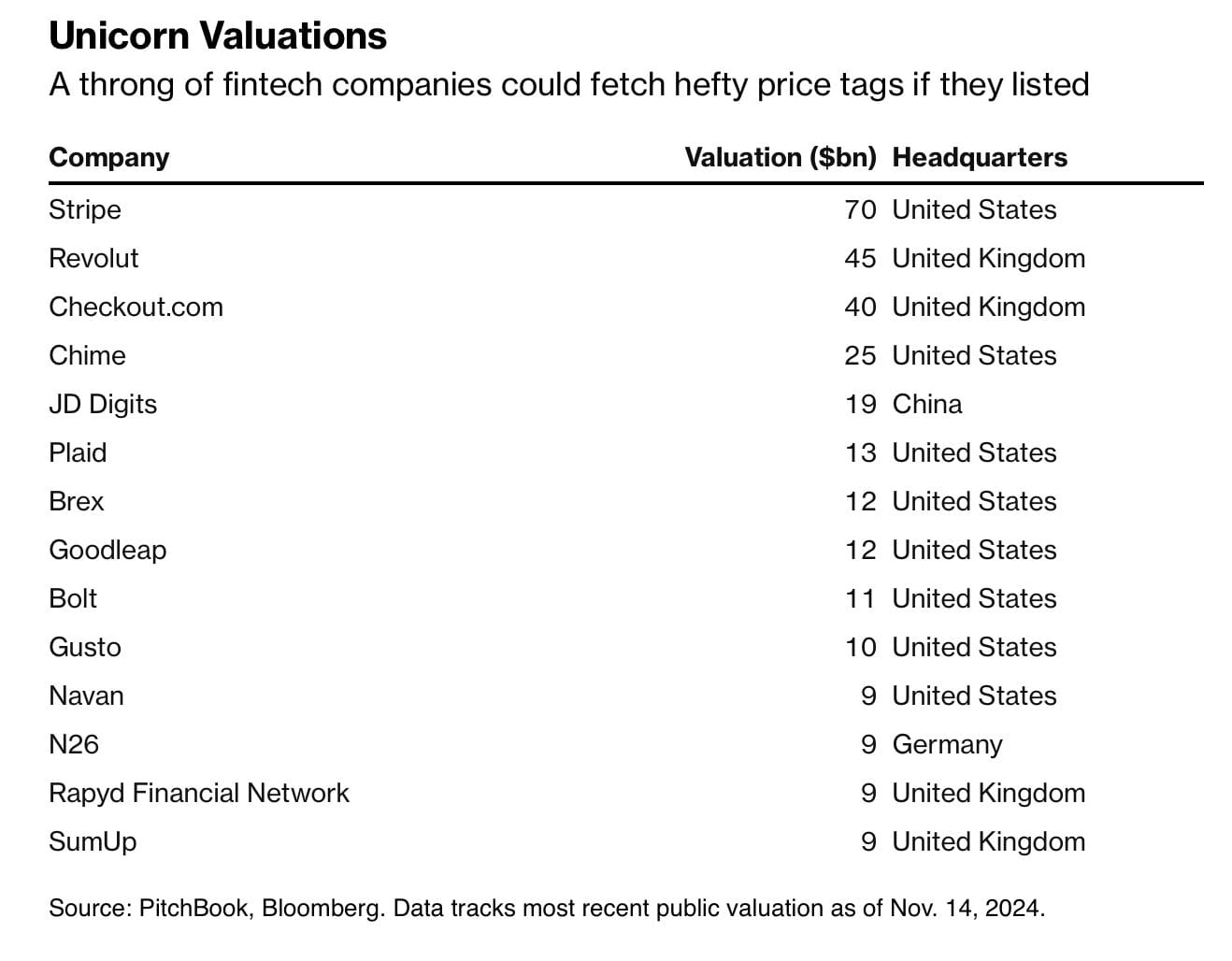Click JD Digits company name
This screenshot has height=961, width=1232.
point(103,404)
